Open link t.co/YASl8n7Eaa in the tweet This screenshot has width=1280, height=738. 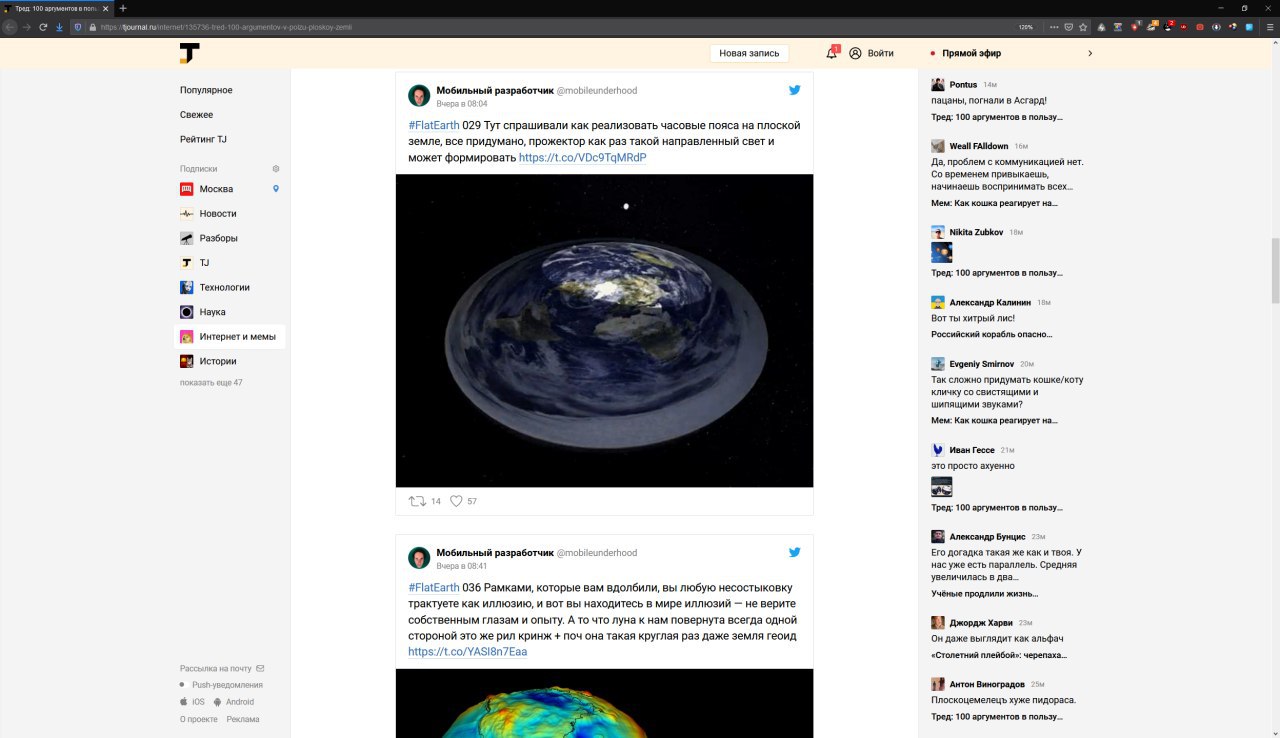(x=468, y=651)
